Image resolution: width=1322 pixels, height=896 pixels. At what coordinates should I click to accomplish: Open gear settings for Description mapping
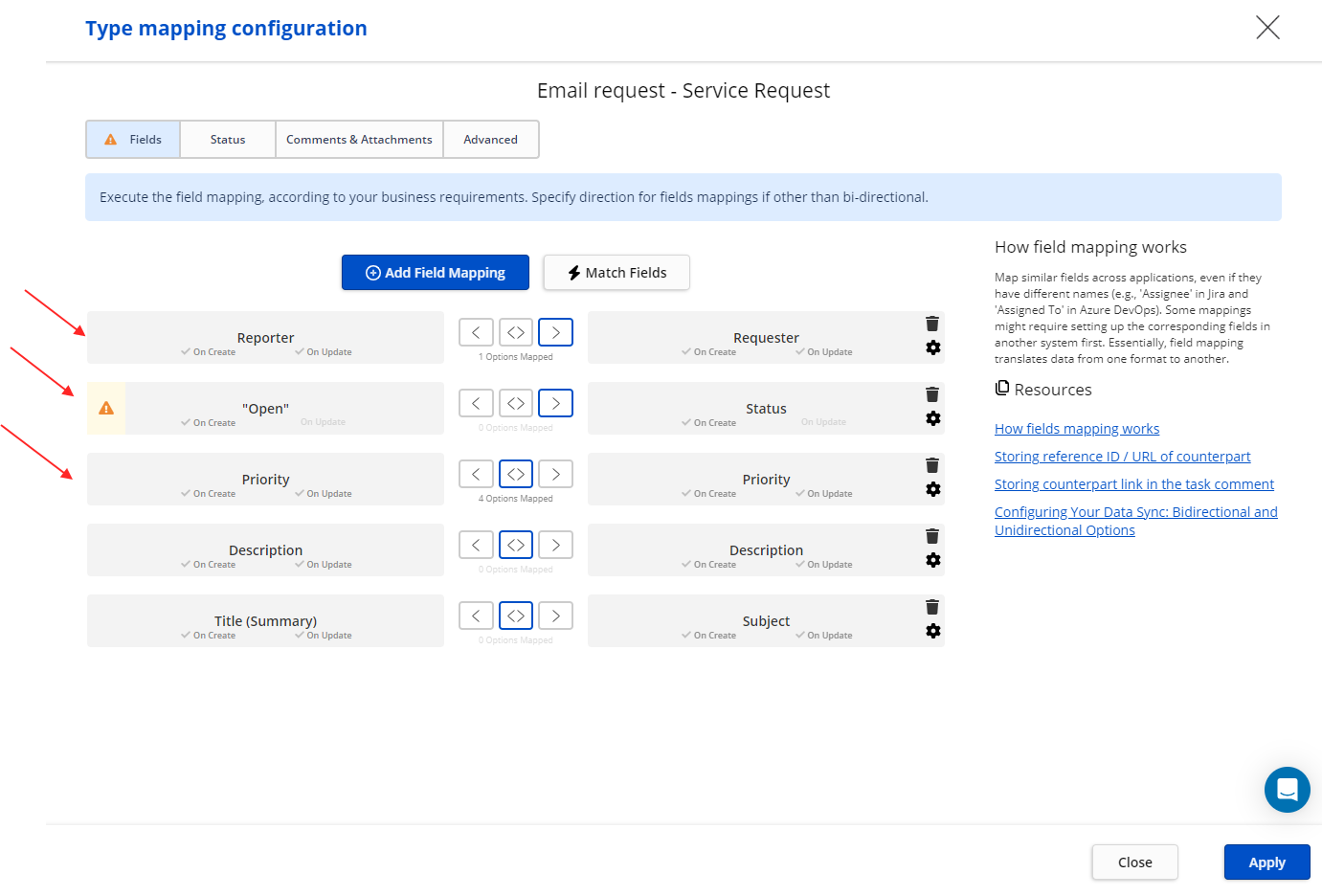pos(933,560)
